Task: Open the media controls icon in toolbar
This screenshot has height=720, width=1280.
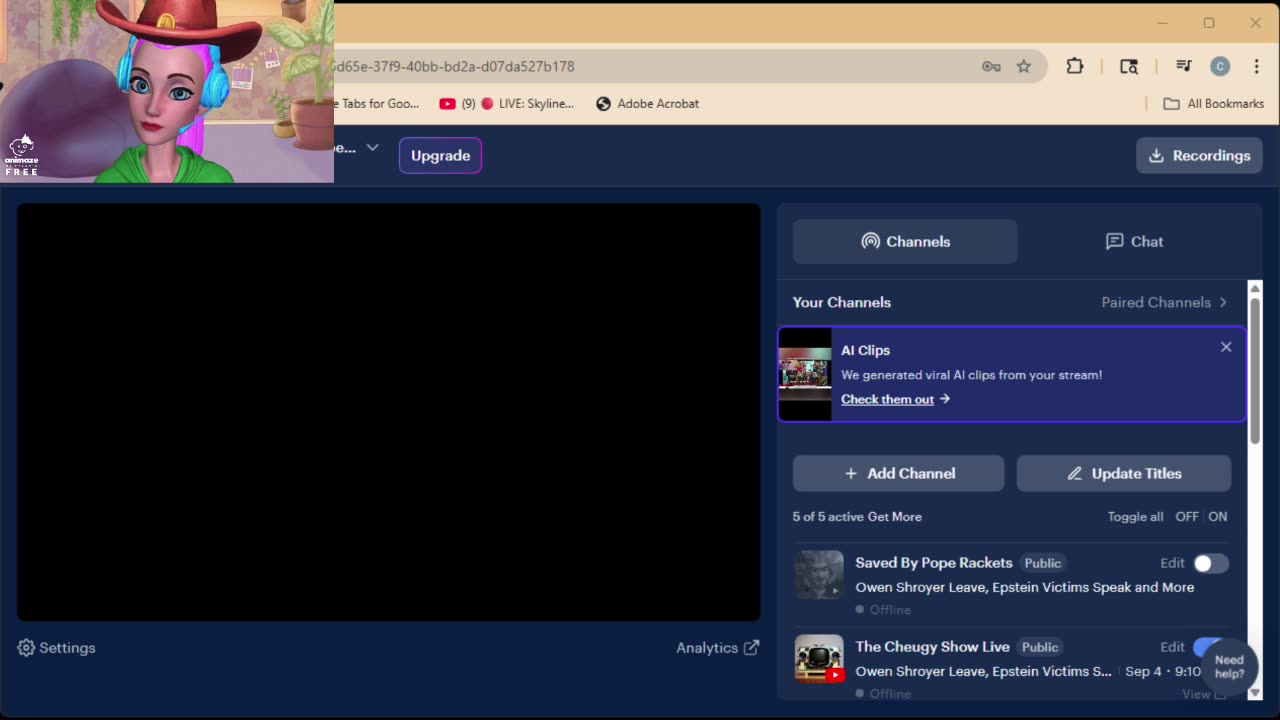Action: pos(1184,66)
